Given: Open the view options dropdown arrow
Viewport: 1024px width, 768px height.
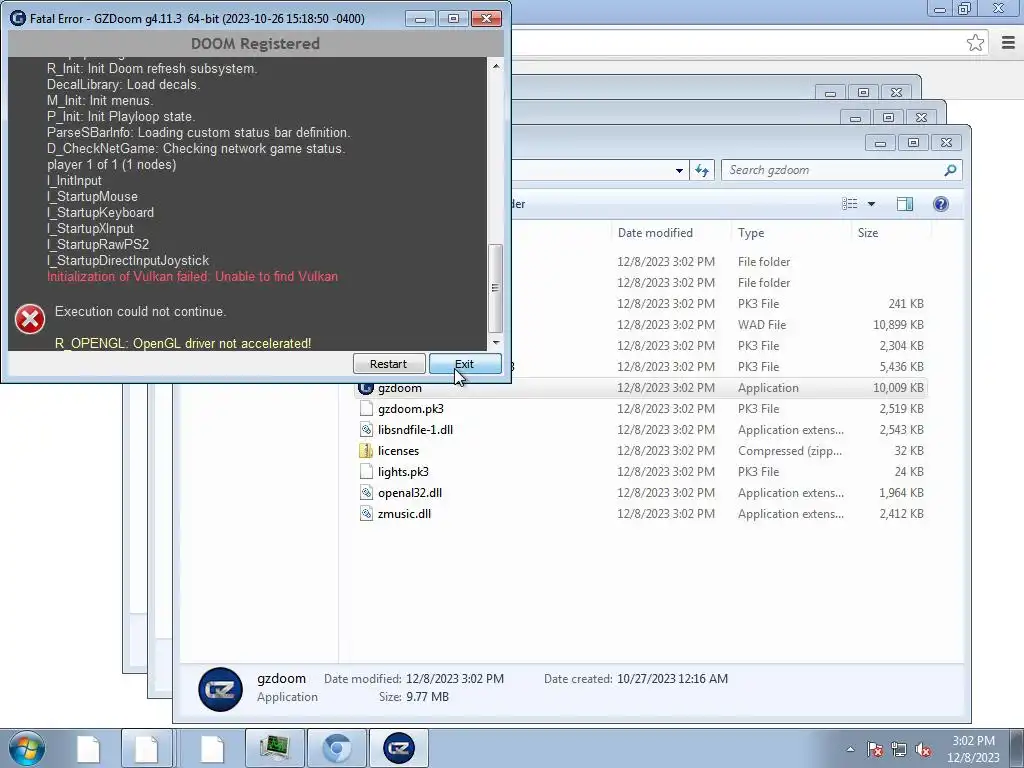Looking at the screenshot, I should point(871,204).
